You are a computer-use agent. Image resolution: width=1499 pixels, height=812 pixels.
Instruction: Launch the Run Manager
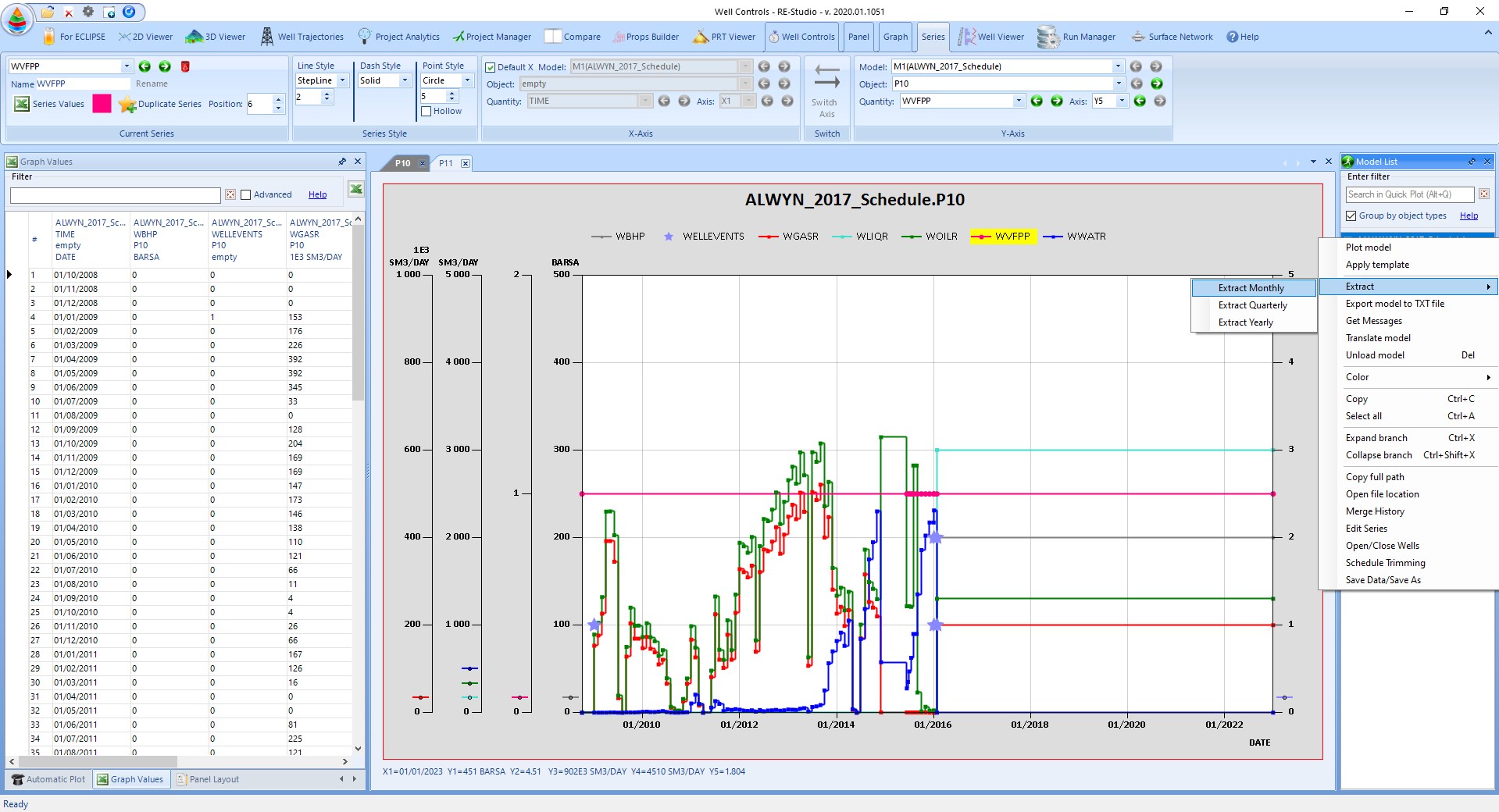click(1076, 37)
